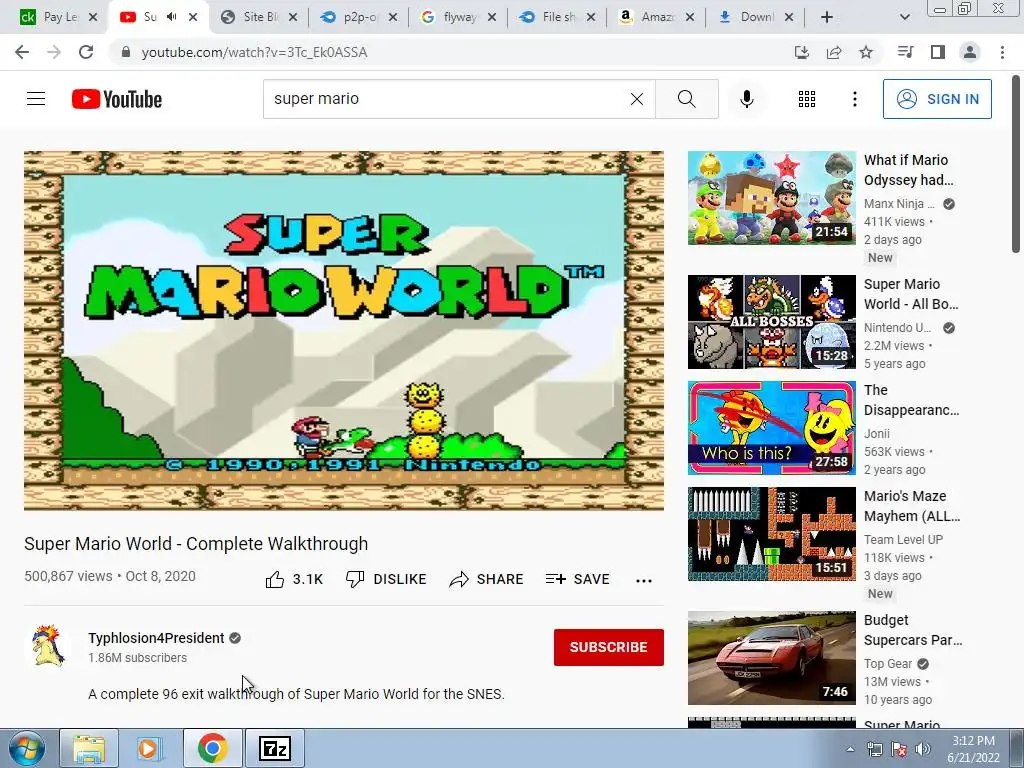Bookmark this page with the star
Screen dimensions: 1024x768
(866, 52)
